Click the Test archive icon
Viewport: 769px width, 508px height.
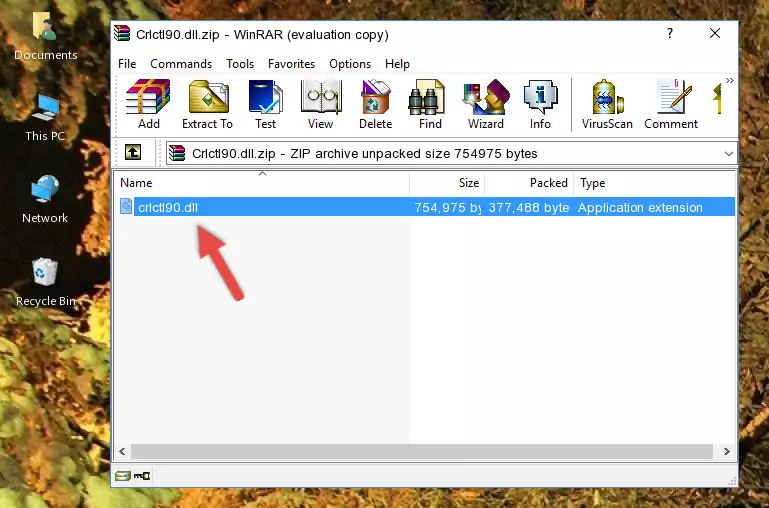pos(265,97)
